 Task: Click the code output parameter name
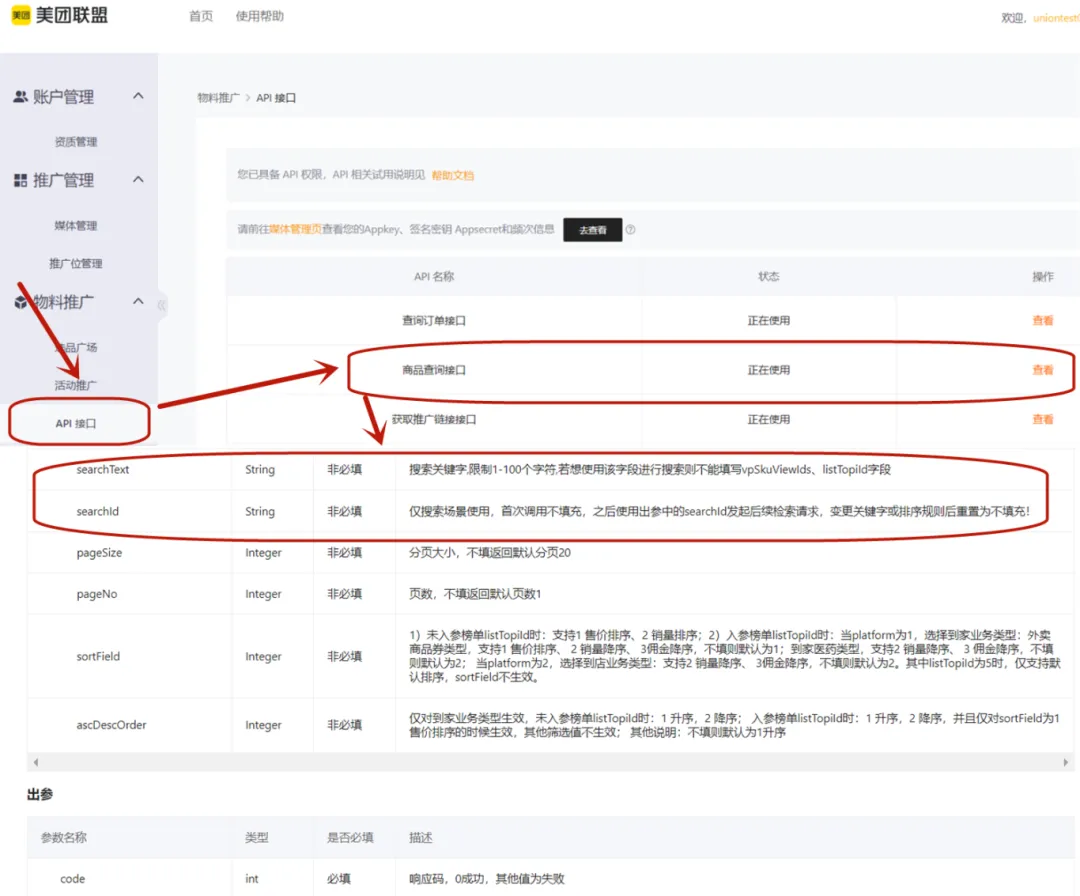coord(72,879)
